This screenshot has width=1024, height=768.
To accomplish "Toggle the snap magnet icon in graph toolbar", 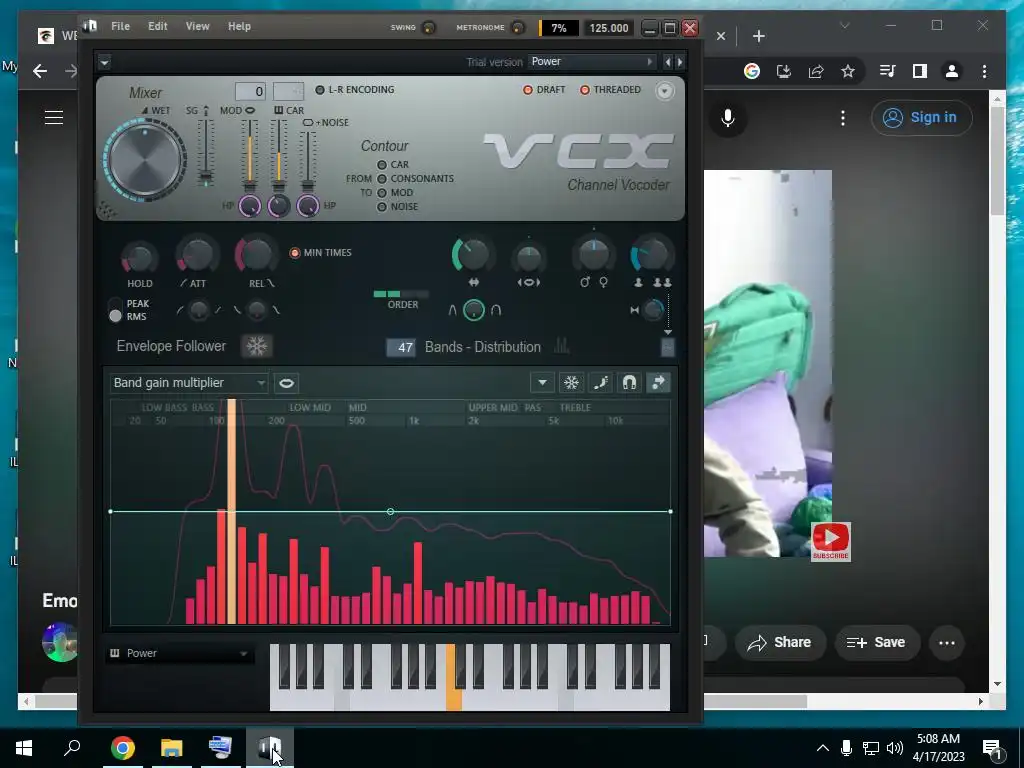I will tap(629, 383).
